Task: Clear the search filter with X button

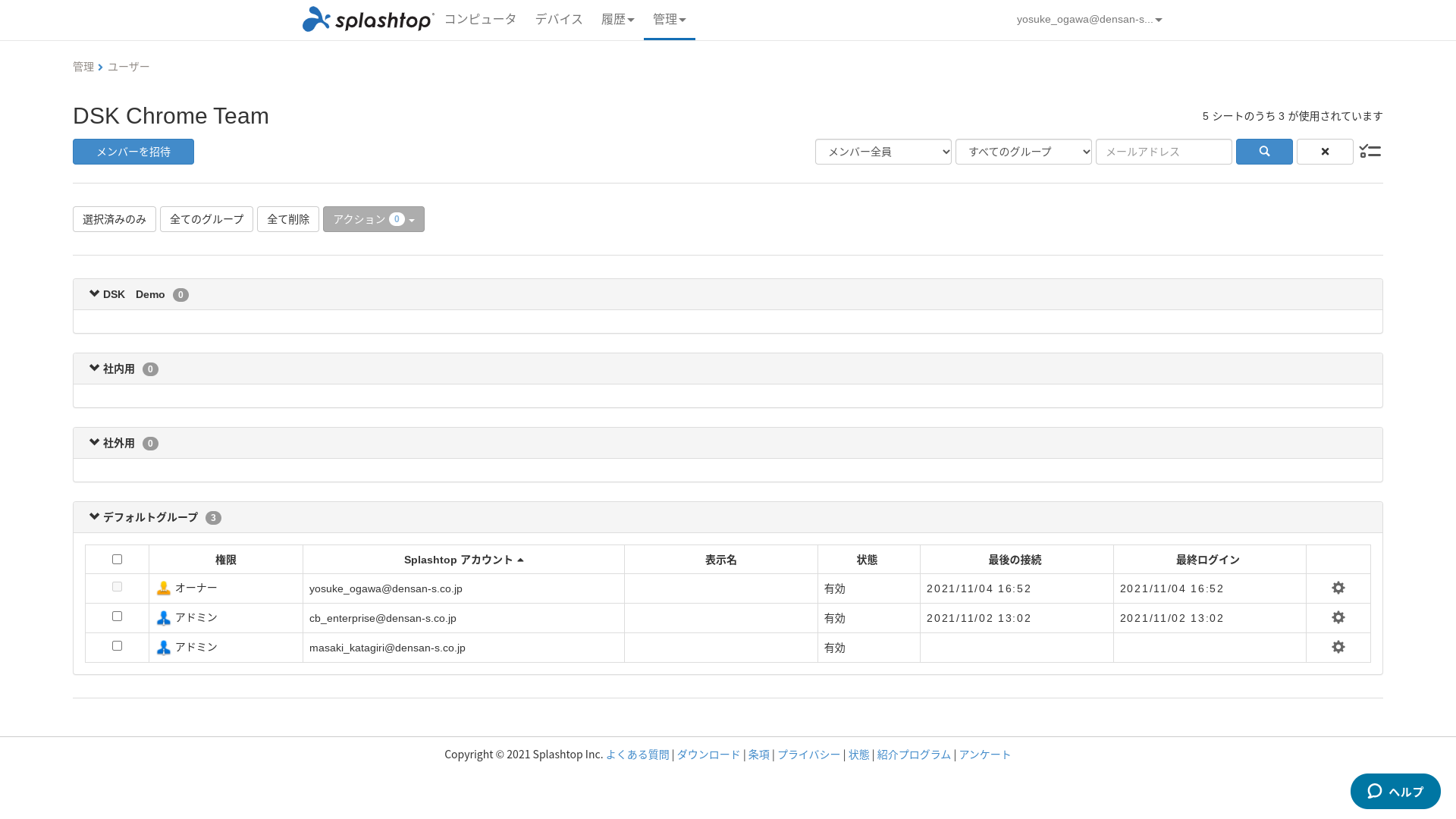Action: pos(1325,152)
